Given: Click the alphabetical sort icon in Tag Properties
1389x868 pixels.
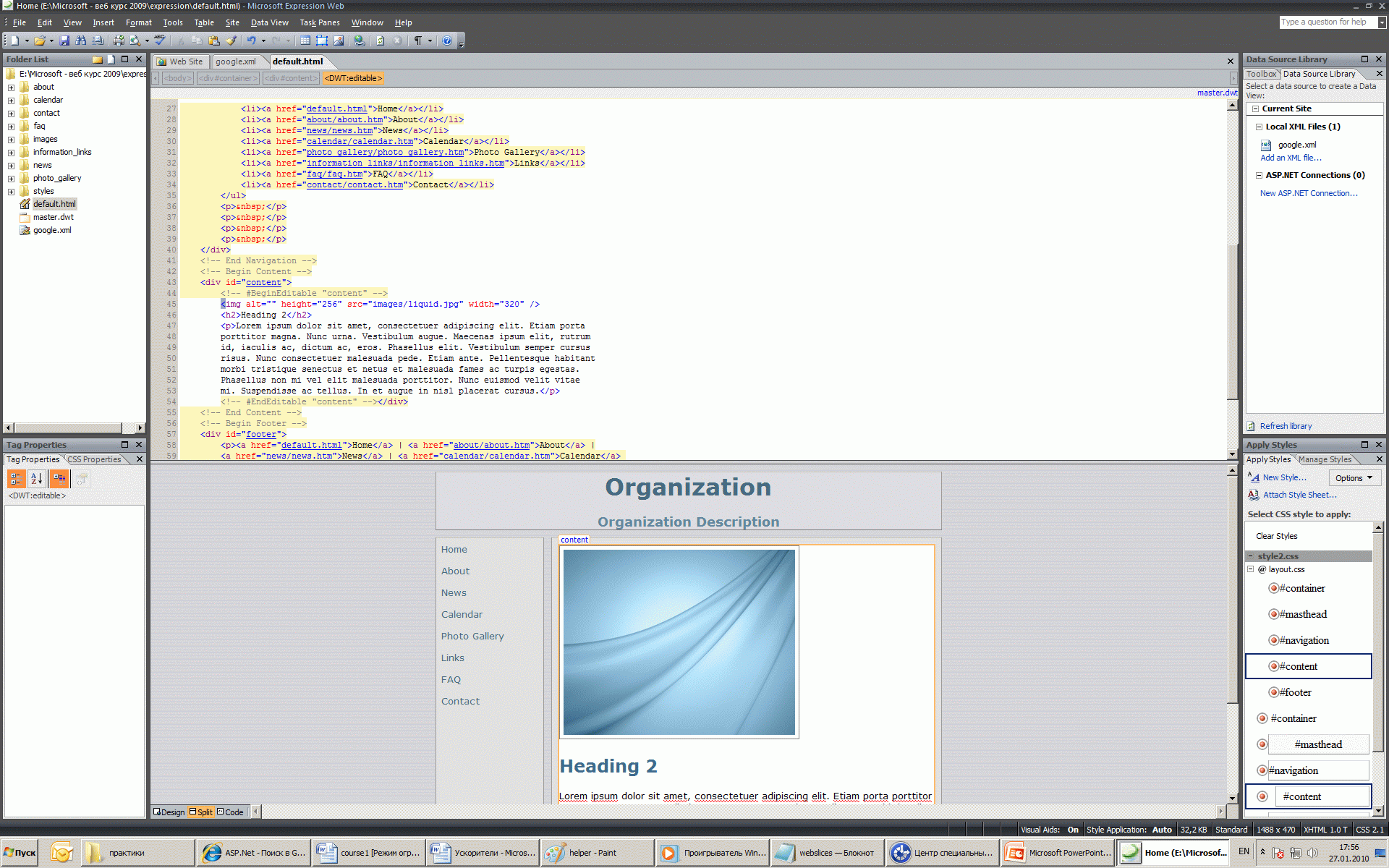Looking at the screenshot, I should click(x=37, y=478).
